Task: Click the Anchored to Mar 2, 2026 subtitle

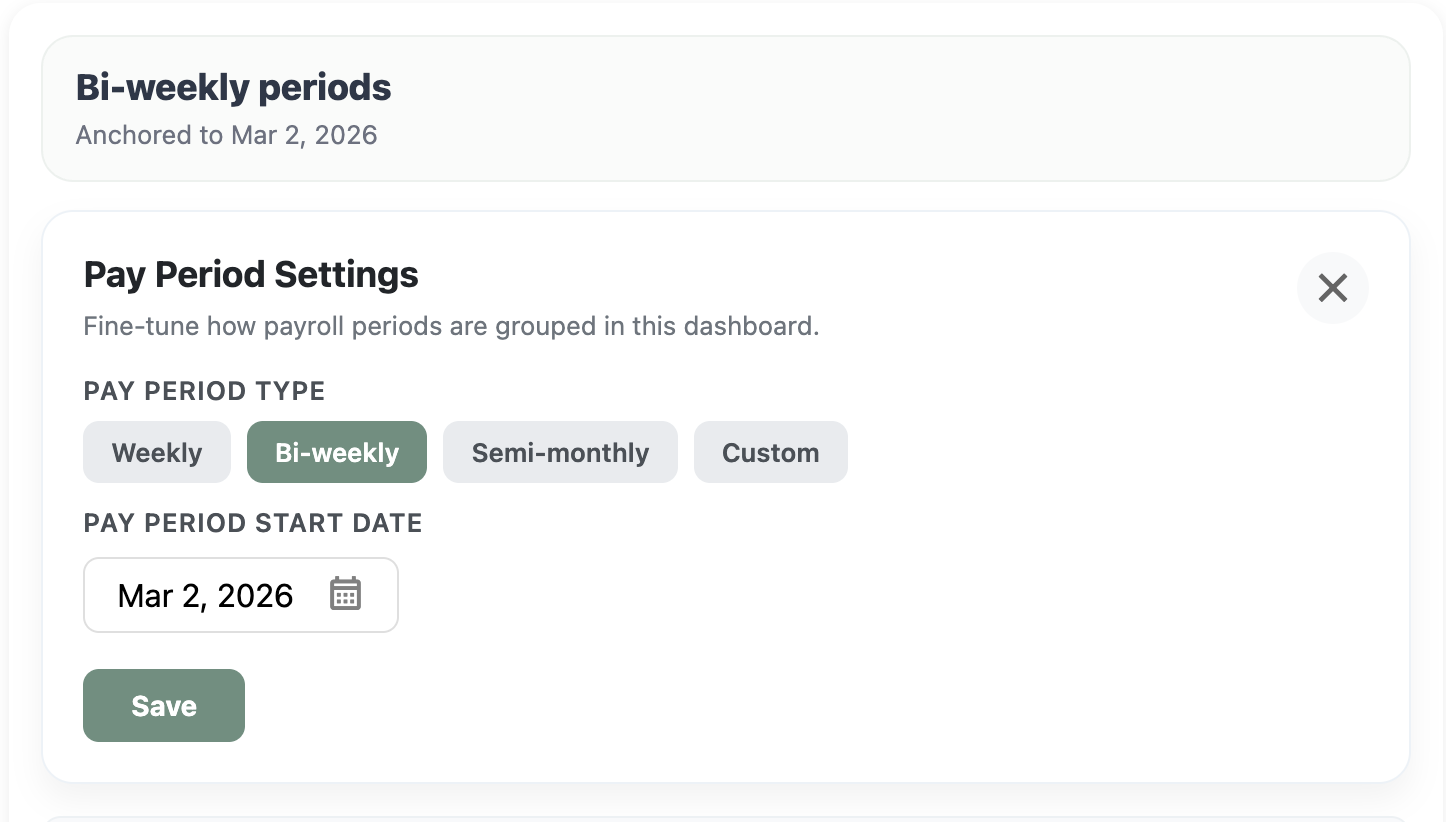Action: point(226,135)
